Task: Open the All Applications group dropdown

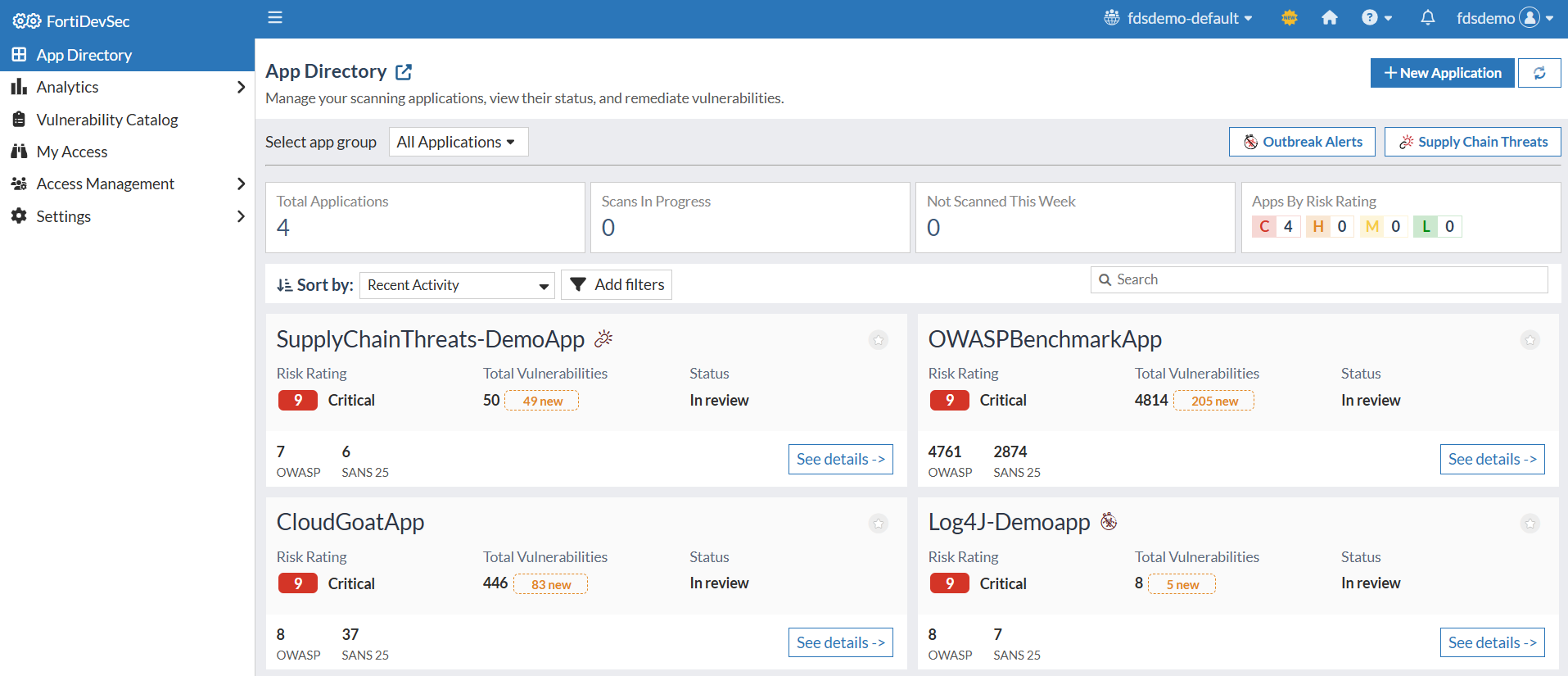Action: (x=459, y=142)
